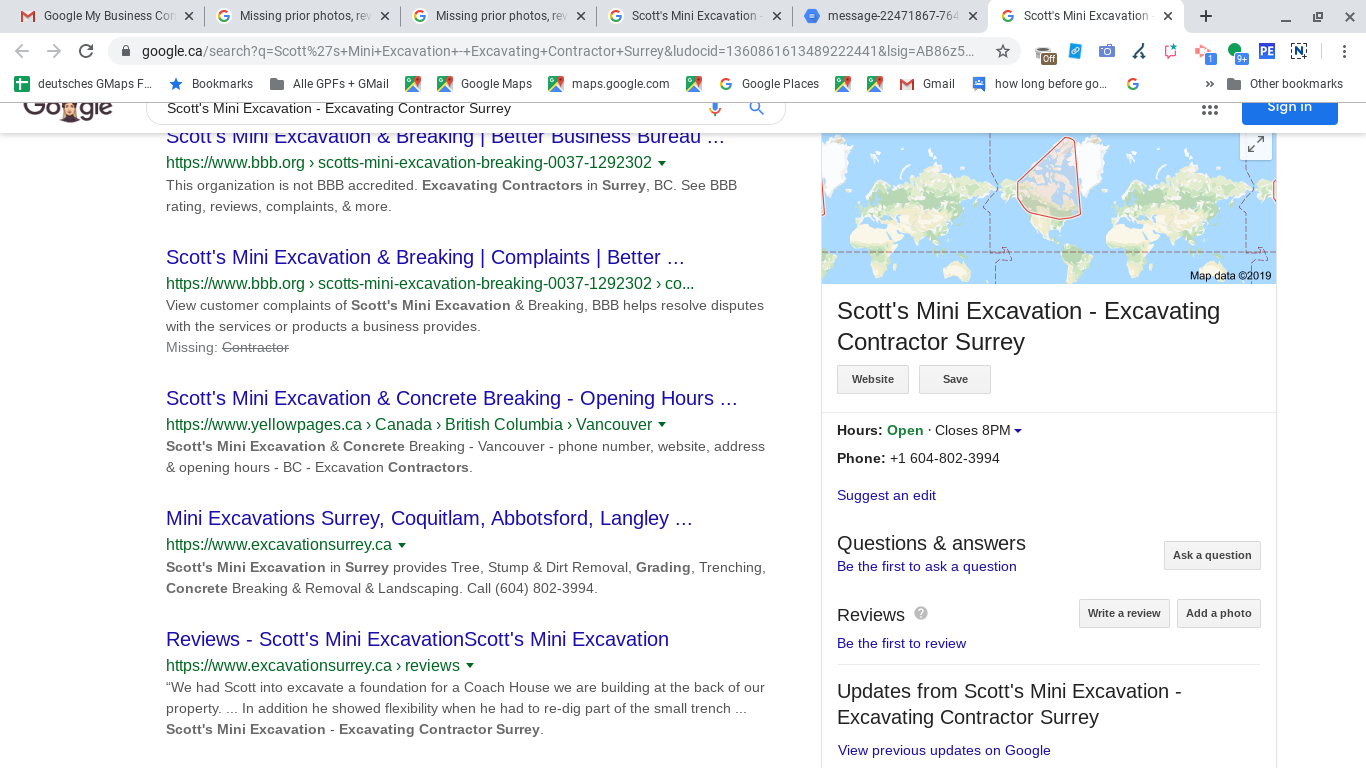
Task: Open the BBB Complaints result title
Action: [x=425, y=257]
